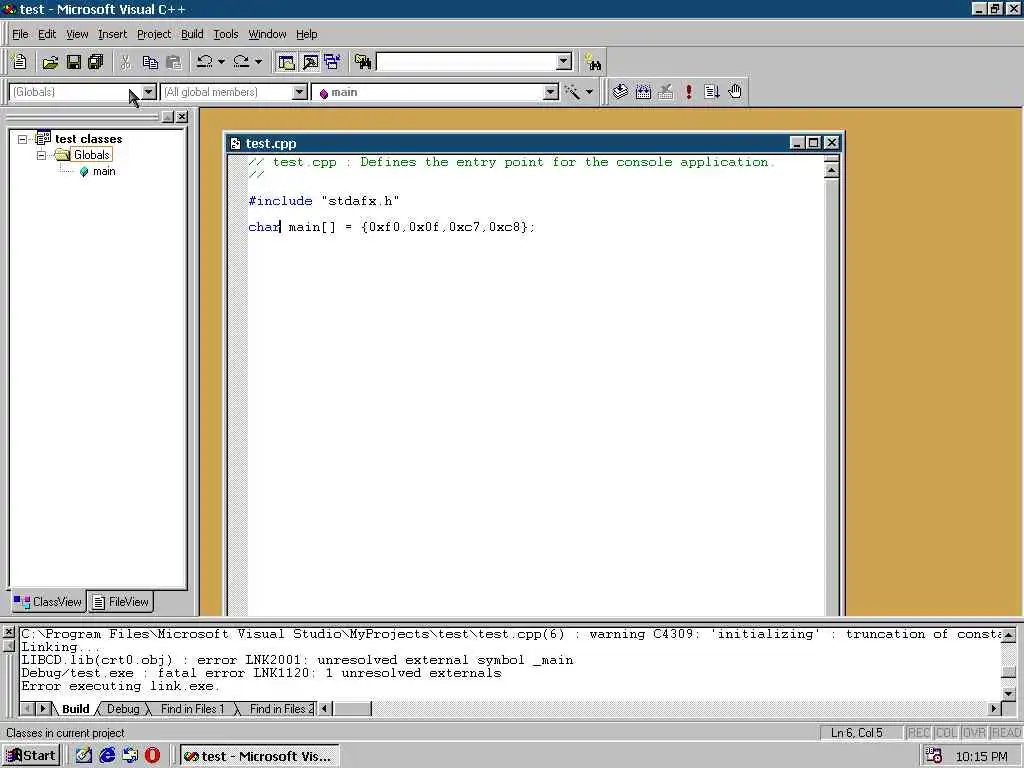Click the LNK2001 unresolved external symbol line
Viewport: 1024px width, 768px height.
tap(297, 660)
